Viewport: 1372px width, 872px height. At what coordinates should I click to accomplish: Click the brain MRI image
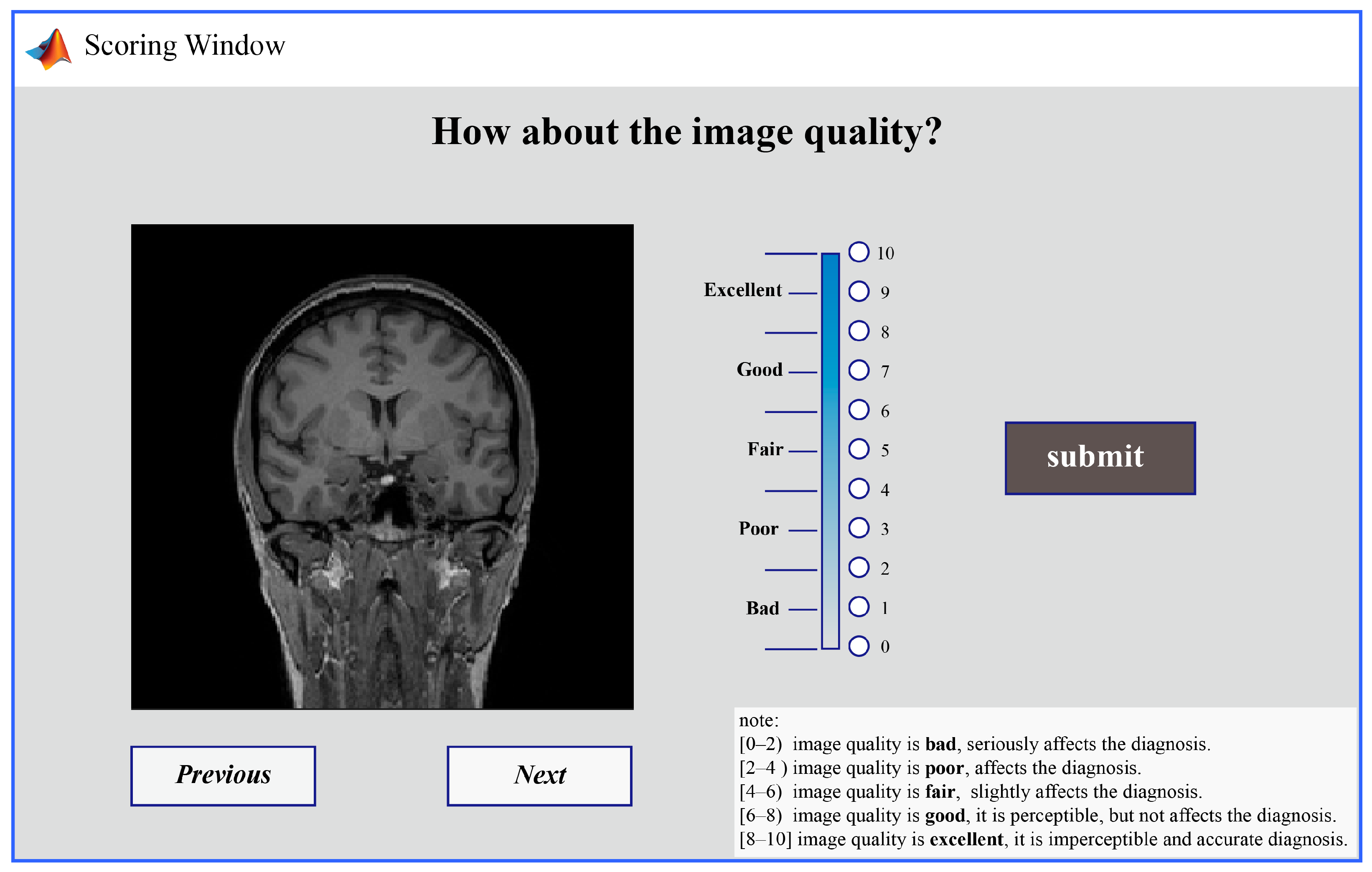(x=382, y=466)
